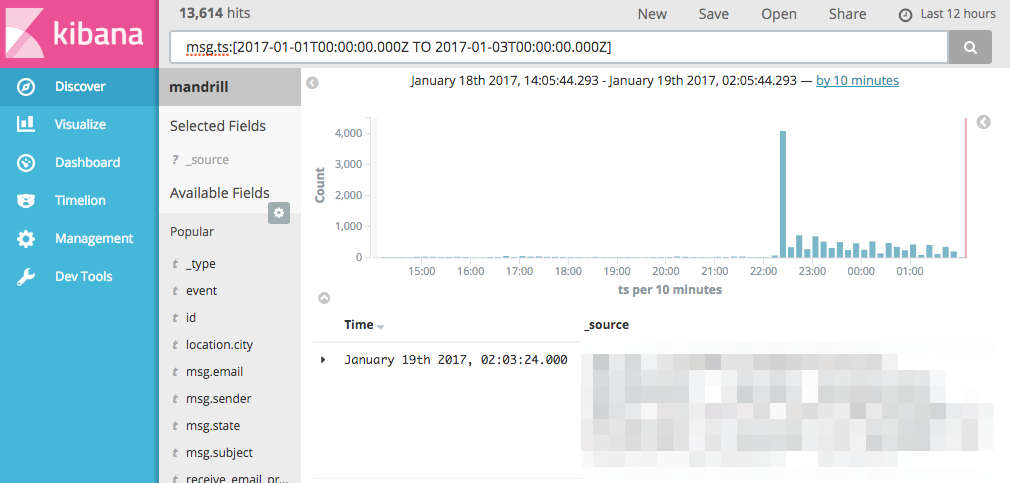Run query with magnifier search button
Viewport: 1010px width, 483px height.
point(969,47)
